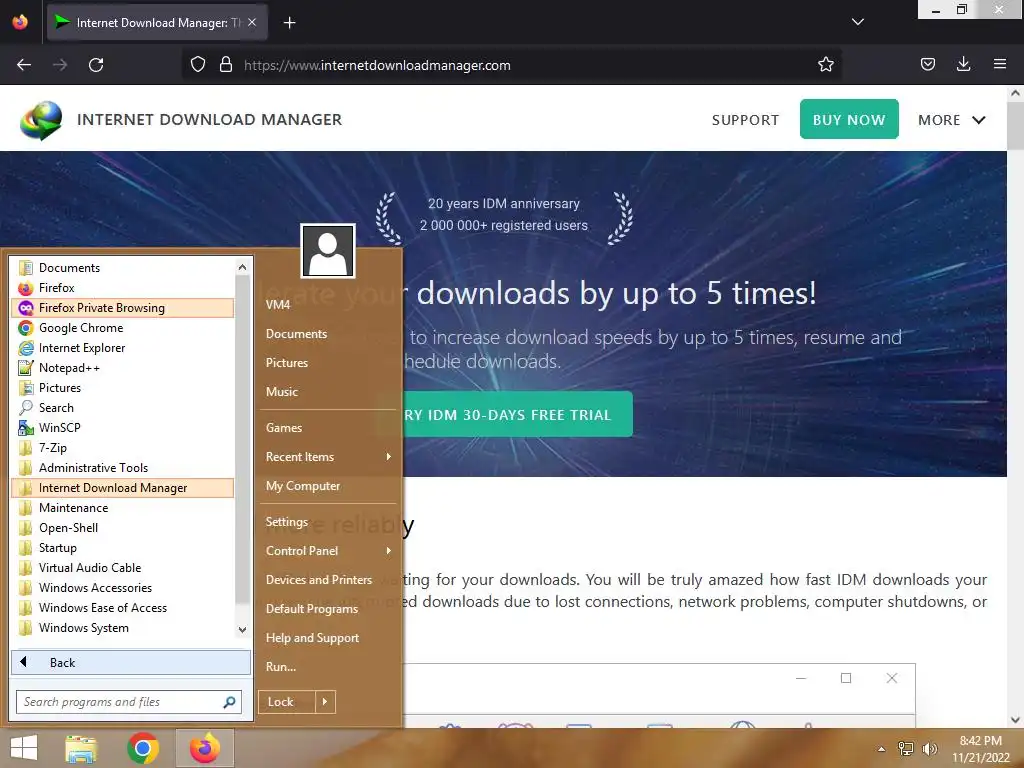Expand the Administrative Tools folder
Viewport: 1024px width, 768px height.
tap(122, 468)
